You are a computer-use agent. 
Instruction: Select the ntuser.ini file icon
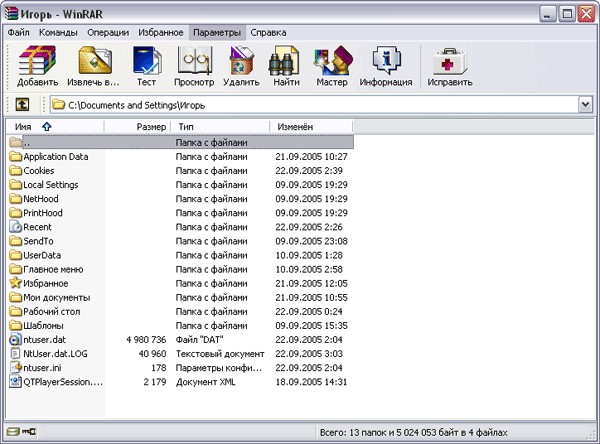tap(16, 367)
